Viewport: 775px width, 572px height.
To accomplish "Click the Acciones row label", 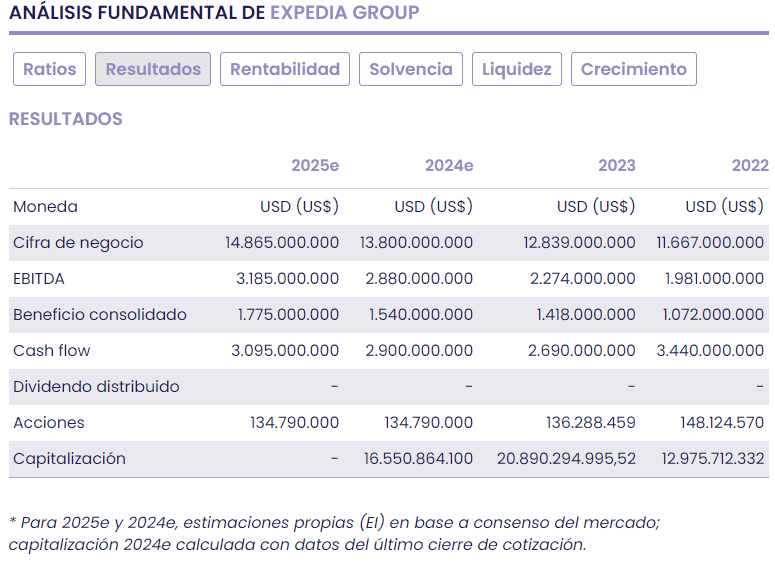I will [49, 423].
